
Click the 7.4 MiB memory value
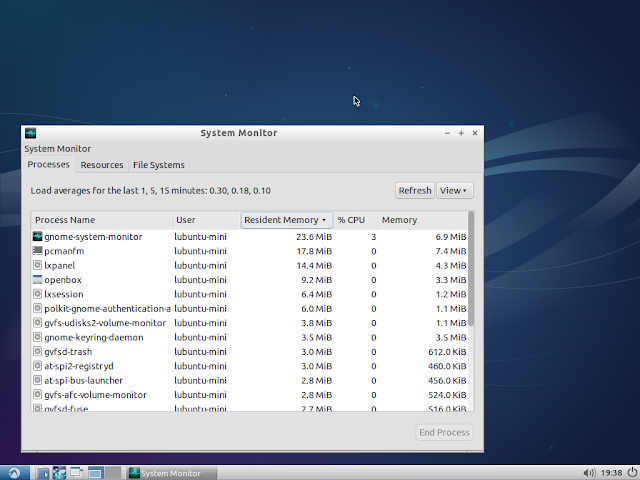[x=451, y=251]
